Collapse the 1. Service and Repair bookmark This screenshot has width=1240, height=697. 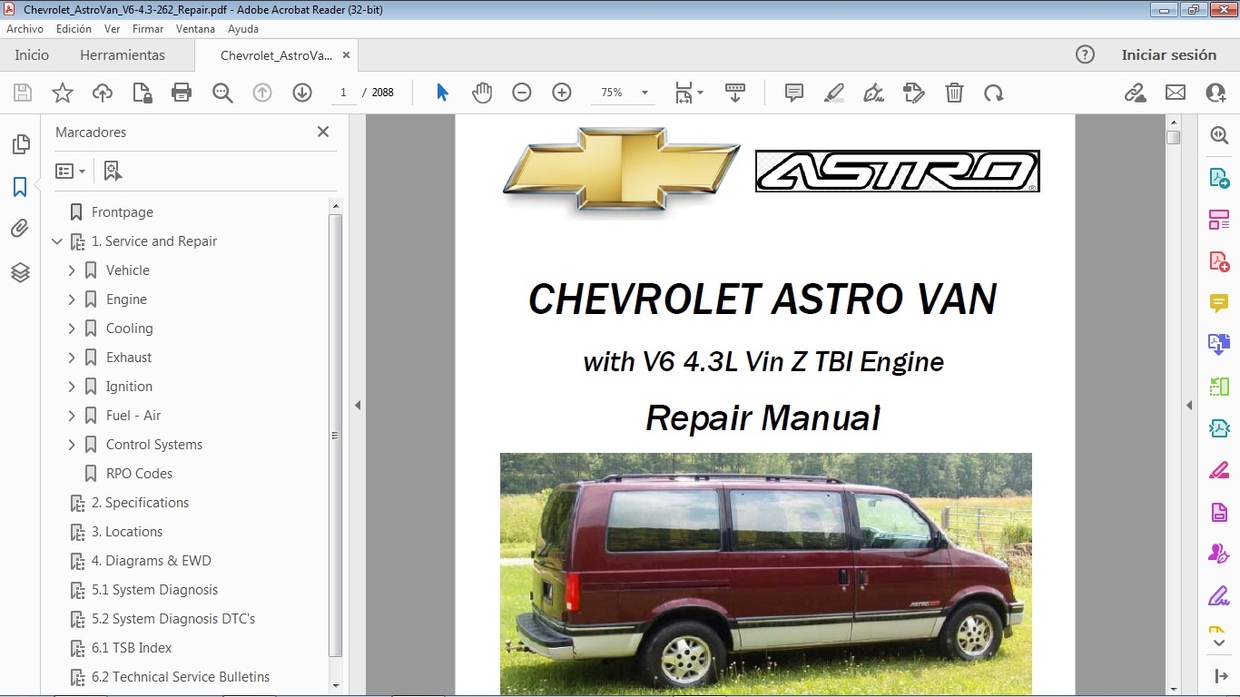point(57,241)
